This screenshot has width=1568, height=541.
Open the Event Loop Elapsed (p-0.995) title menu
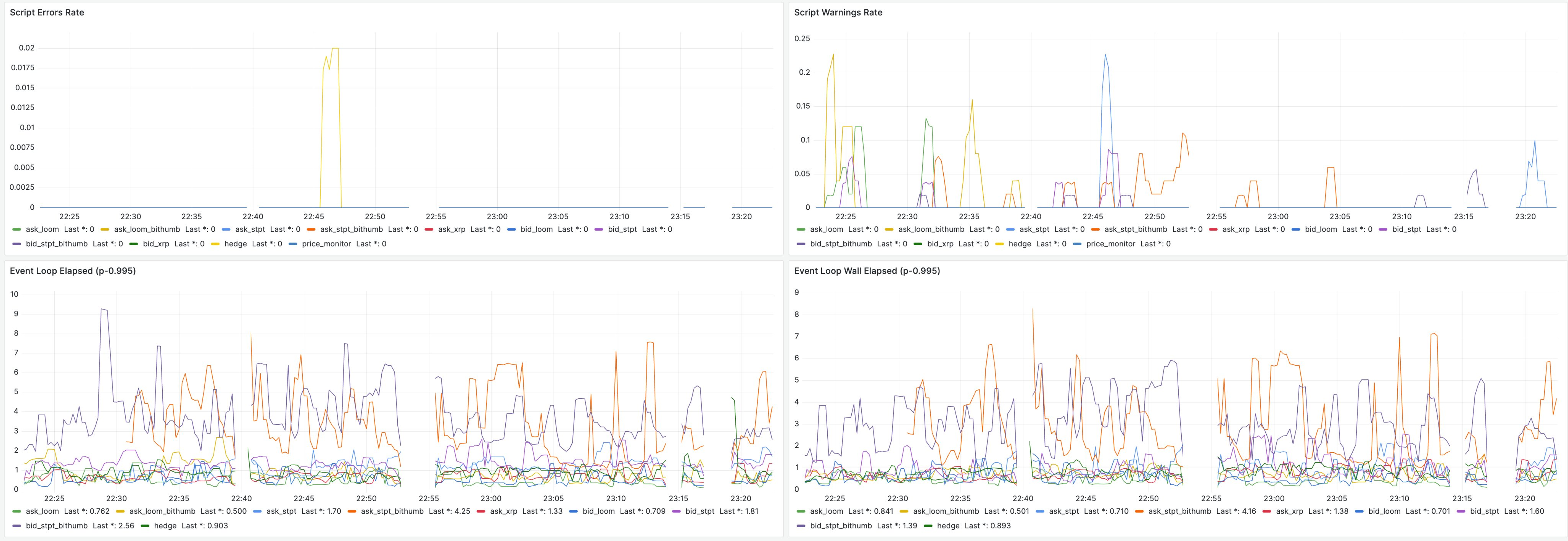tap(72, 271)
